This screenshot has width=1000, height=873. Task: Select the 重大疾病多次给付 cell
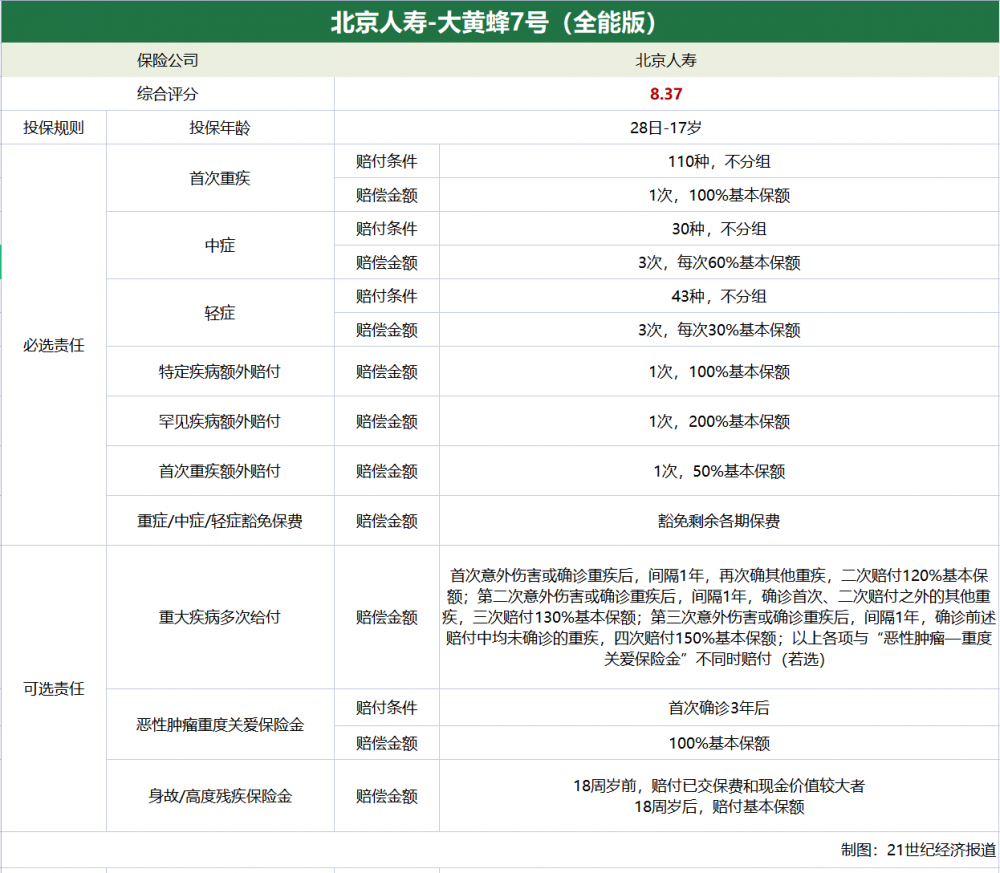click(220, 617)
